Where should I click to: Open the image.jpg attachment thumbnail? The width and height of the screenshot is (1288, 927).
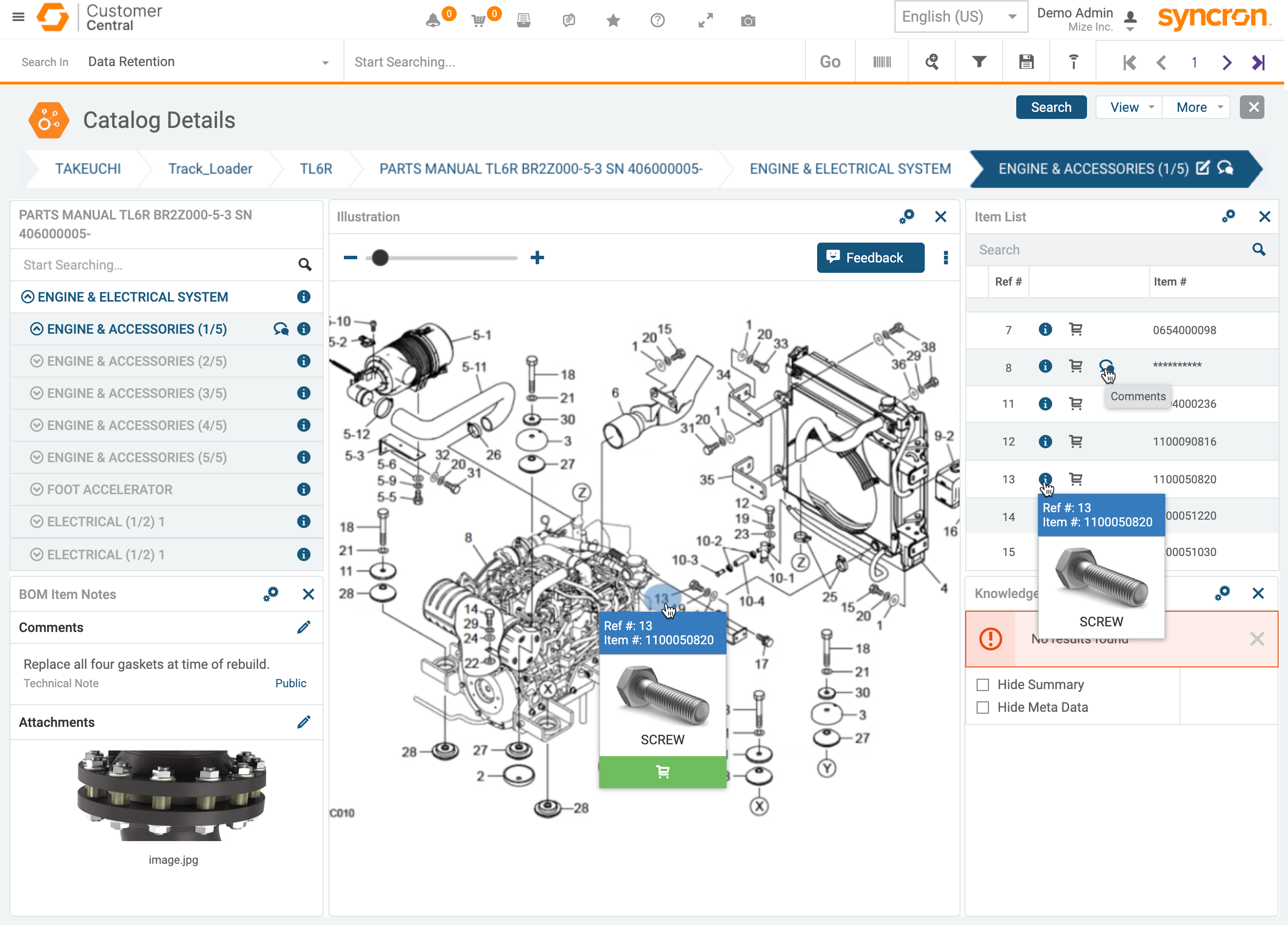pyautogui.click(x=172, y=795)
